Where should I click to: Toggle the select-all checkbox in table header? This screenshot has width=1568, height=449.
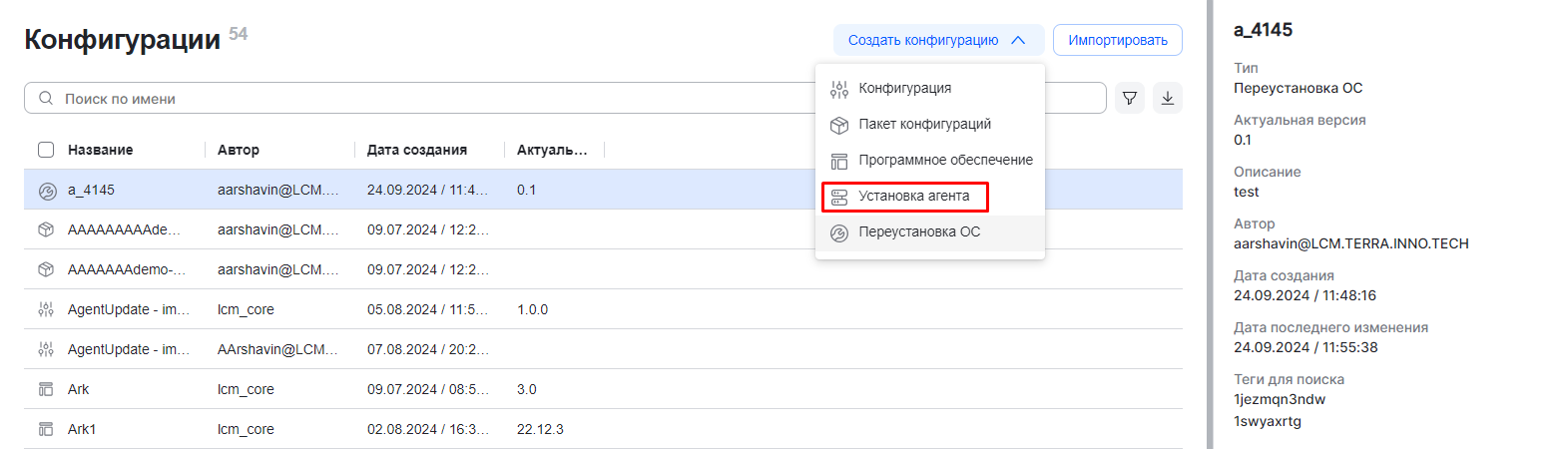click(46, 150)
